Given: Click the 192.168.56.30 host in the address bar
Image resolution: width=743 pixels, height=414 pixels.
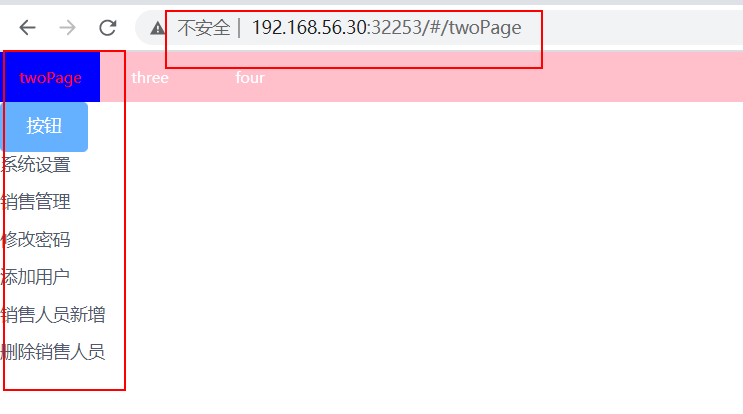Looking at the screenshot, I should 309,27.
